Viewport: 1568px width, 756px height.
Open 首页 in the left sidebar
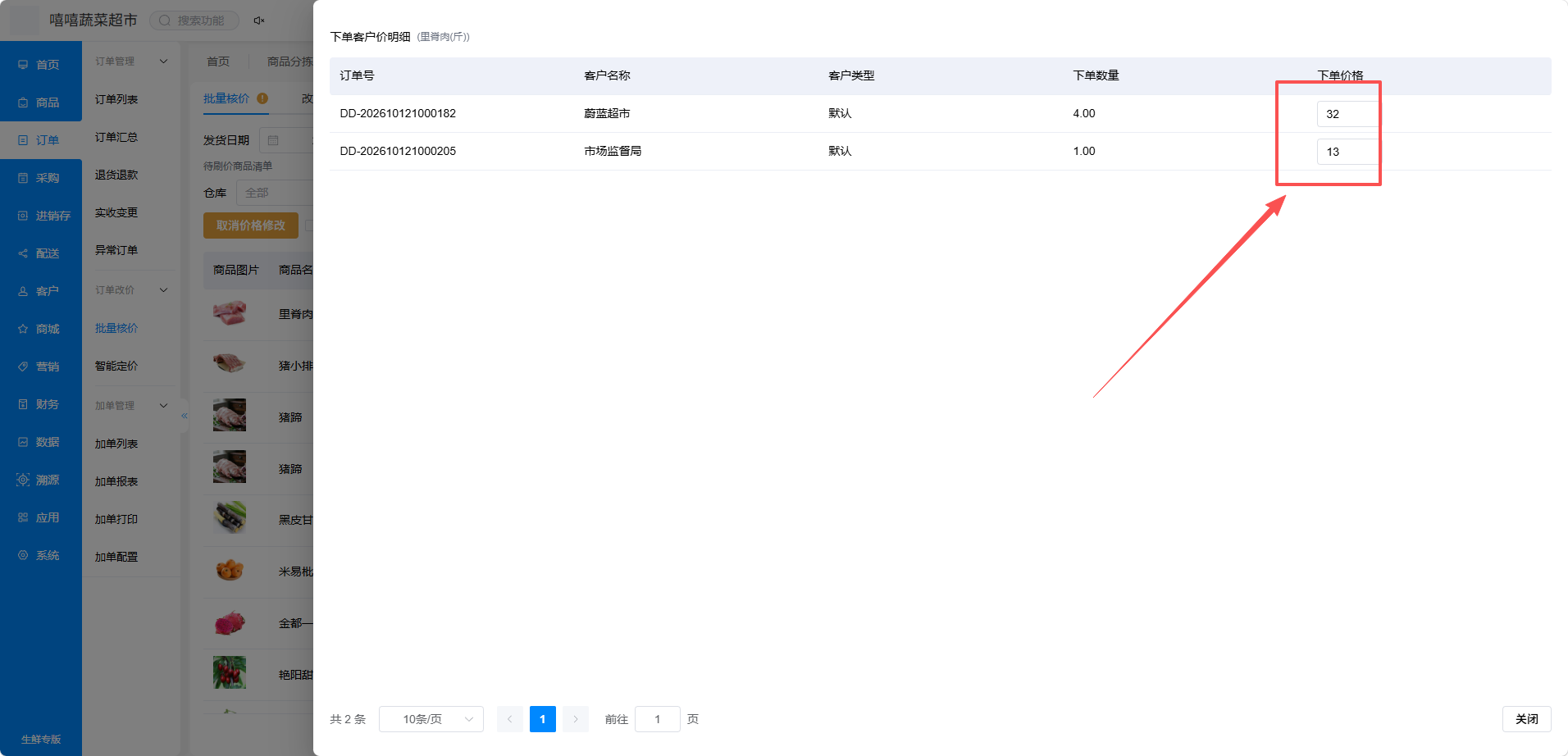[x=40, y=65]
